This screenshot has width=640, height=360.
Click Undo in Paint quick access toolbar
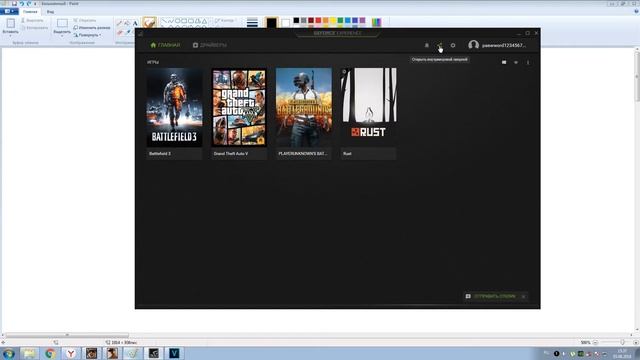pos(22,4)
